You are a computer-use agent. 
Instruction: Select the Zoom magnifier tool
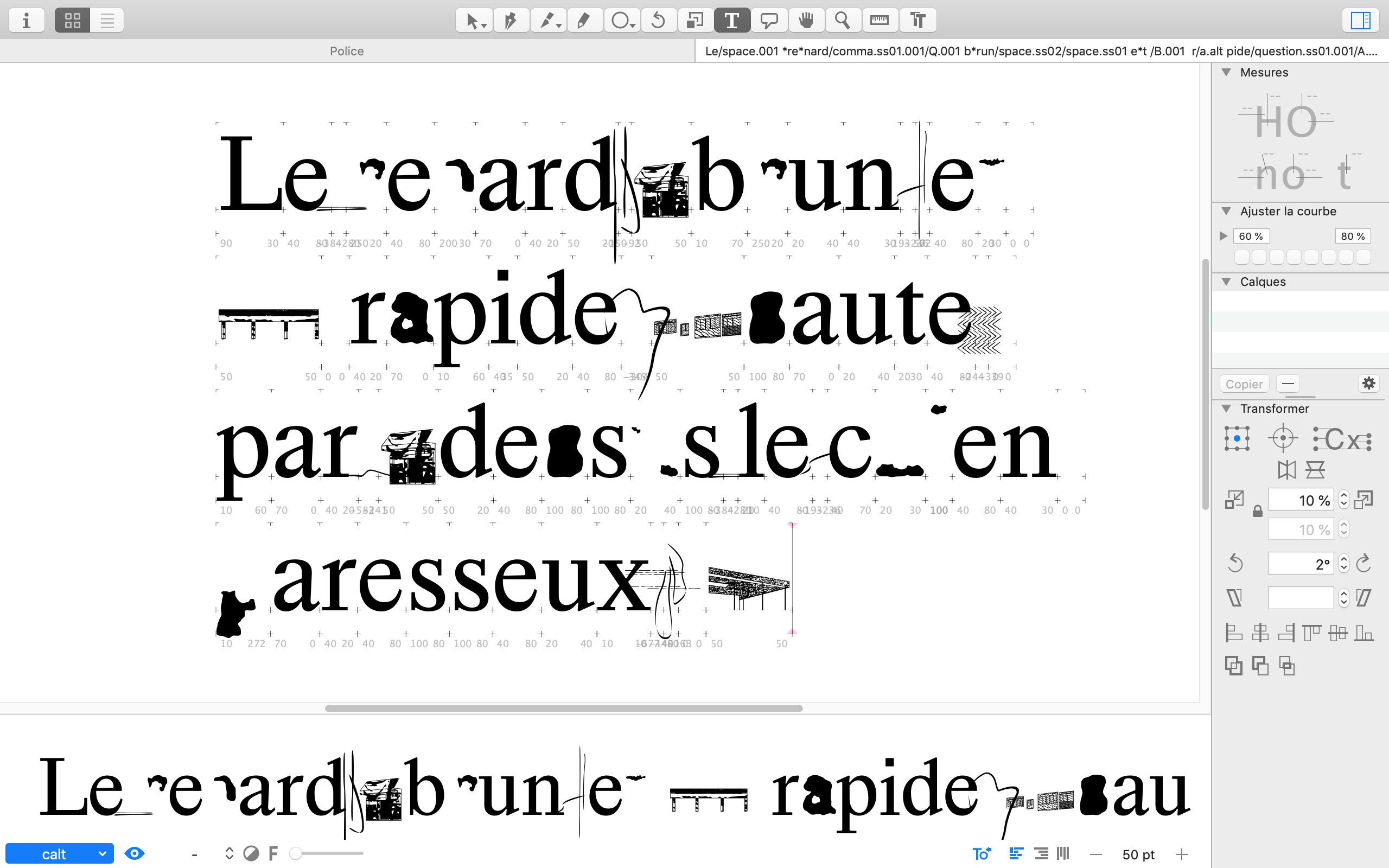tap(842, 21)
